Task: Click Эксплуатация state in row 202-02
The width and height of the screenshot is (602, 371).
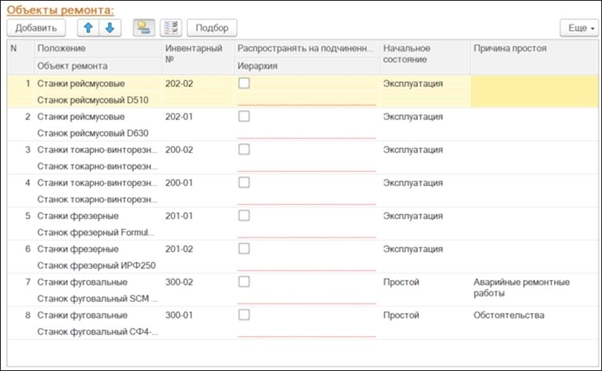Action: pos(413,83)
